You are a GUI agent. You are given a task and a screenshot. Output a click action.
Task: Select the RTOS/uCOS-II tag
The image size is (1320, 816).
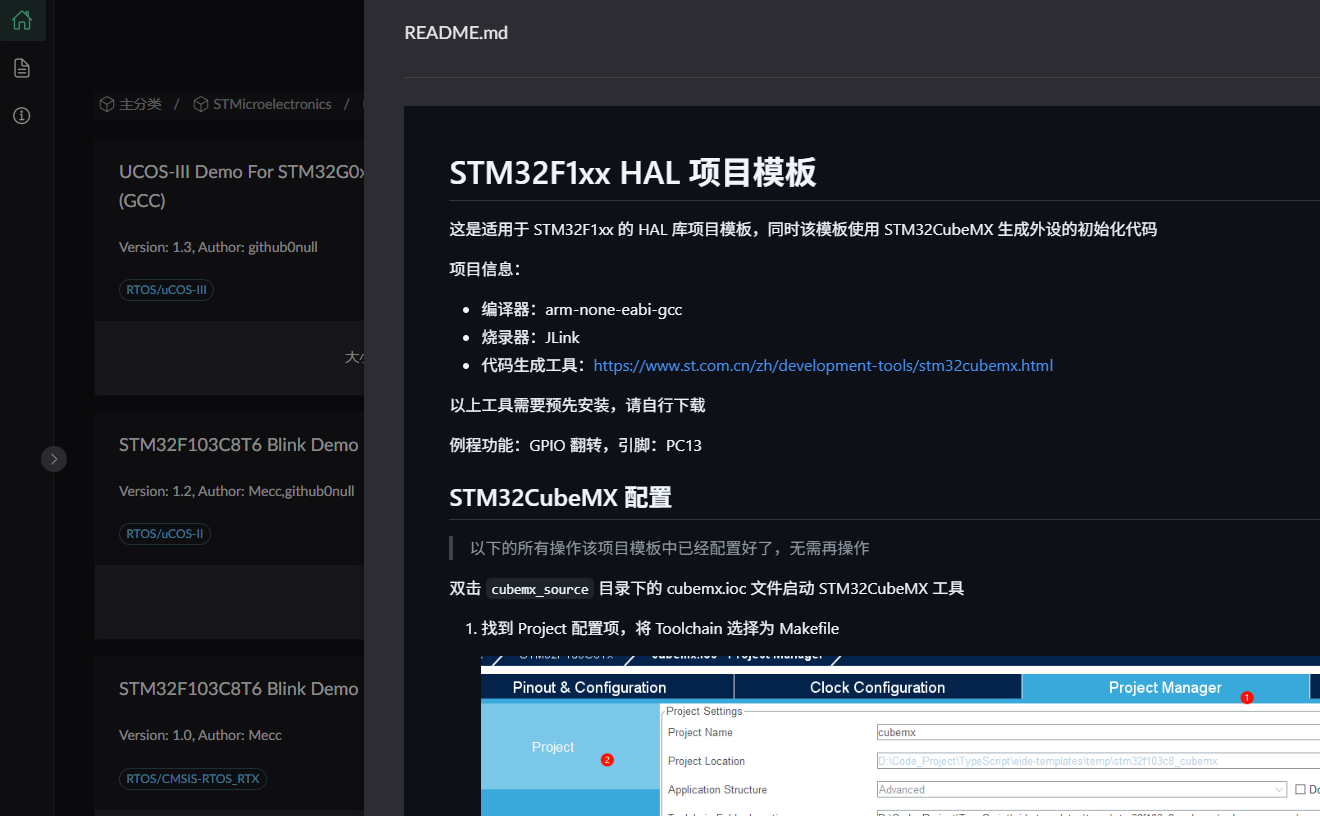click(165, 534)
